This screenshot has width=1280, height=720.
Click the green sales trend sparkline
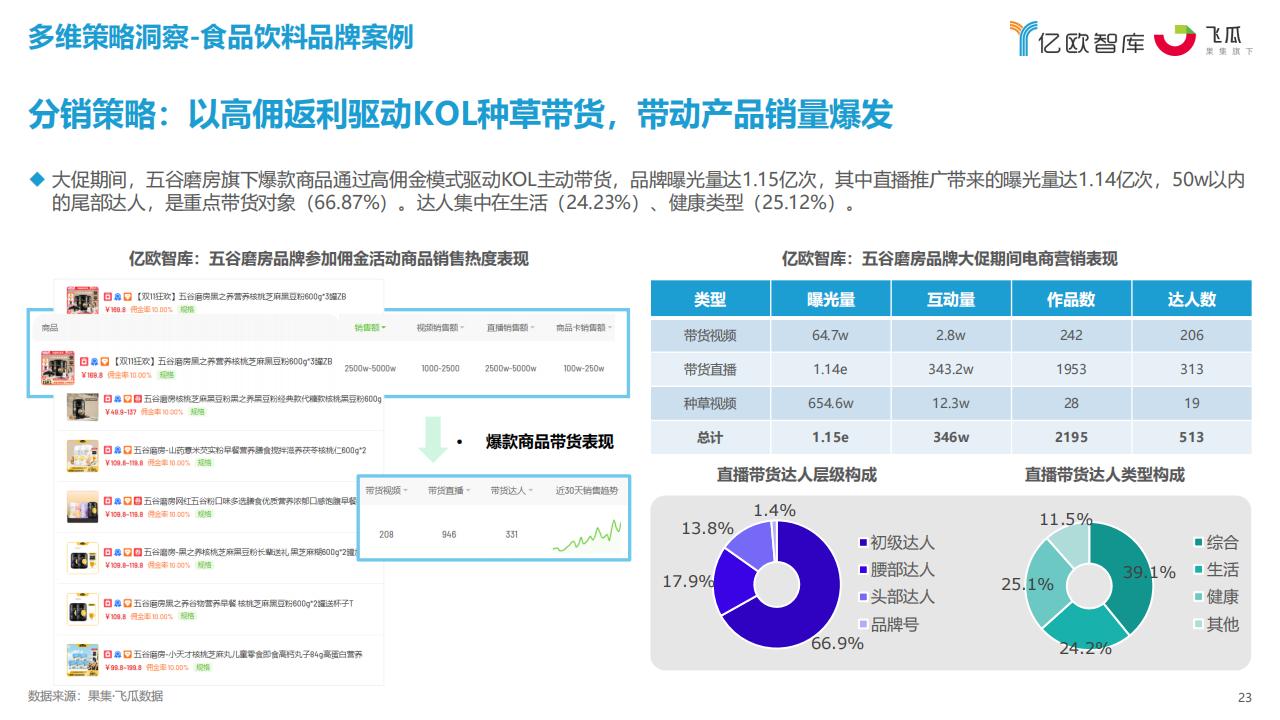point(586,537)
